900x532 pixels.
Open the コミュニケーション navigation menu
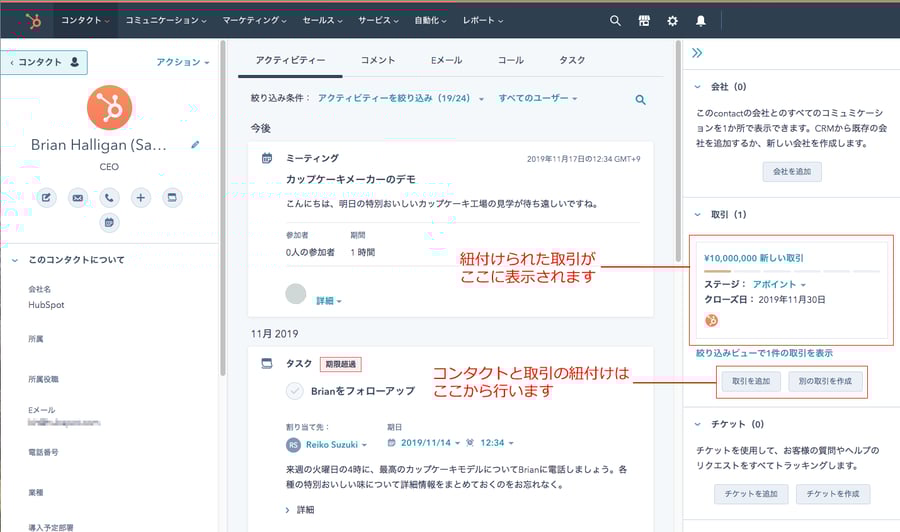[x=166, y=20]
